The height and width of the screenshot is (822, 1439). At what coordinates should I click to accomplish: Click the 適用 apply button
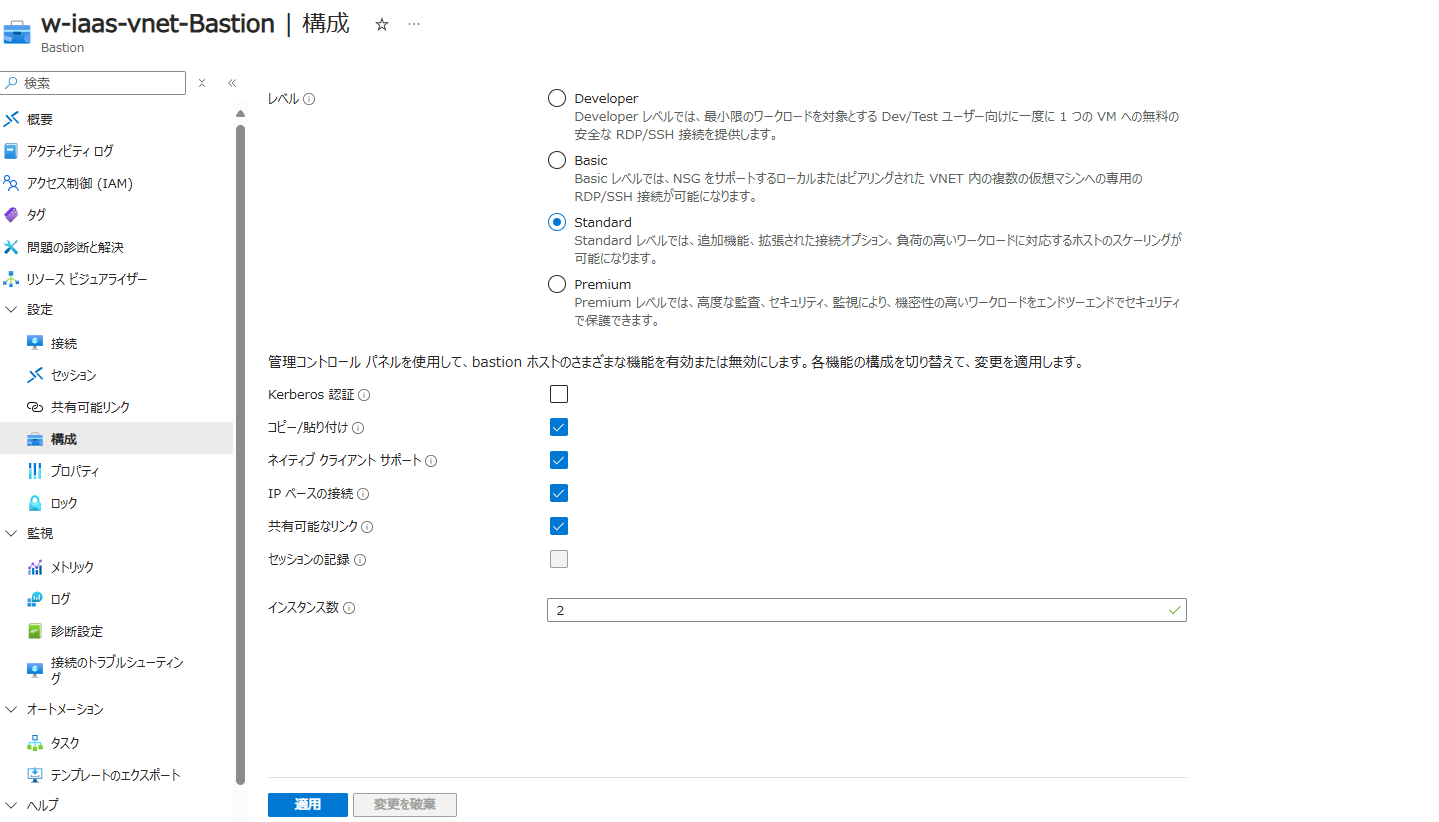click(x=308, y=805)
